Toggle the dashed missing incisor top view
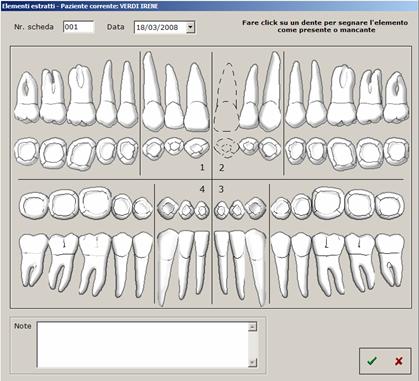419x381 pixels. point(227,147)
